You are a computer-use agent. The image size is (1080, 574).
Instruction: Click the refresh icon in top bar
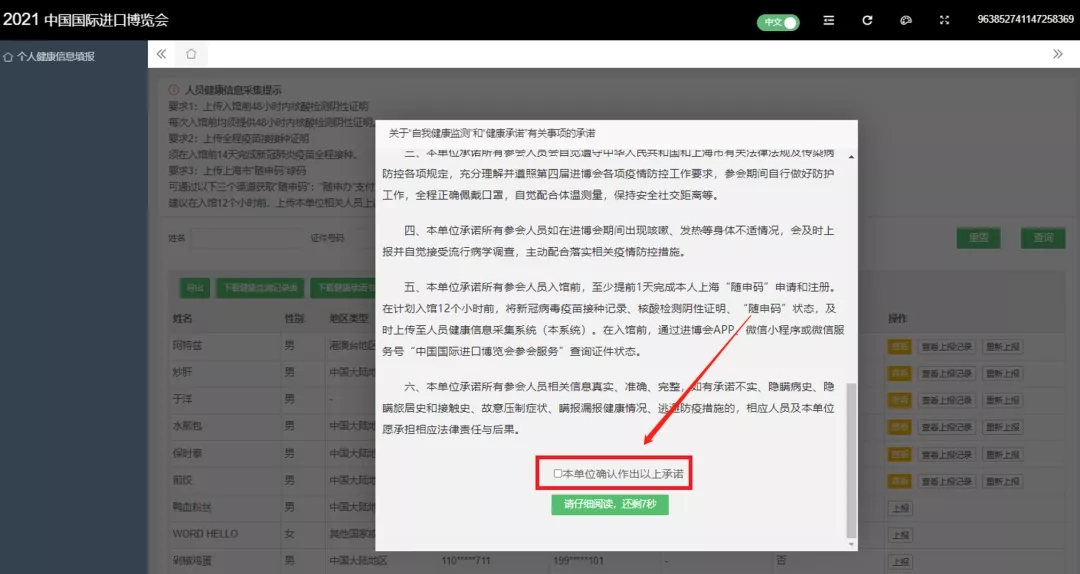867,21
